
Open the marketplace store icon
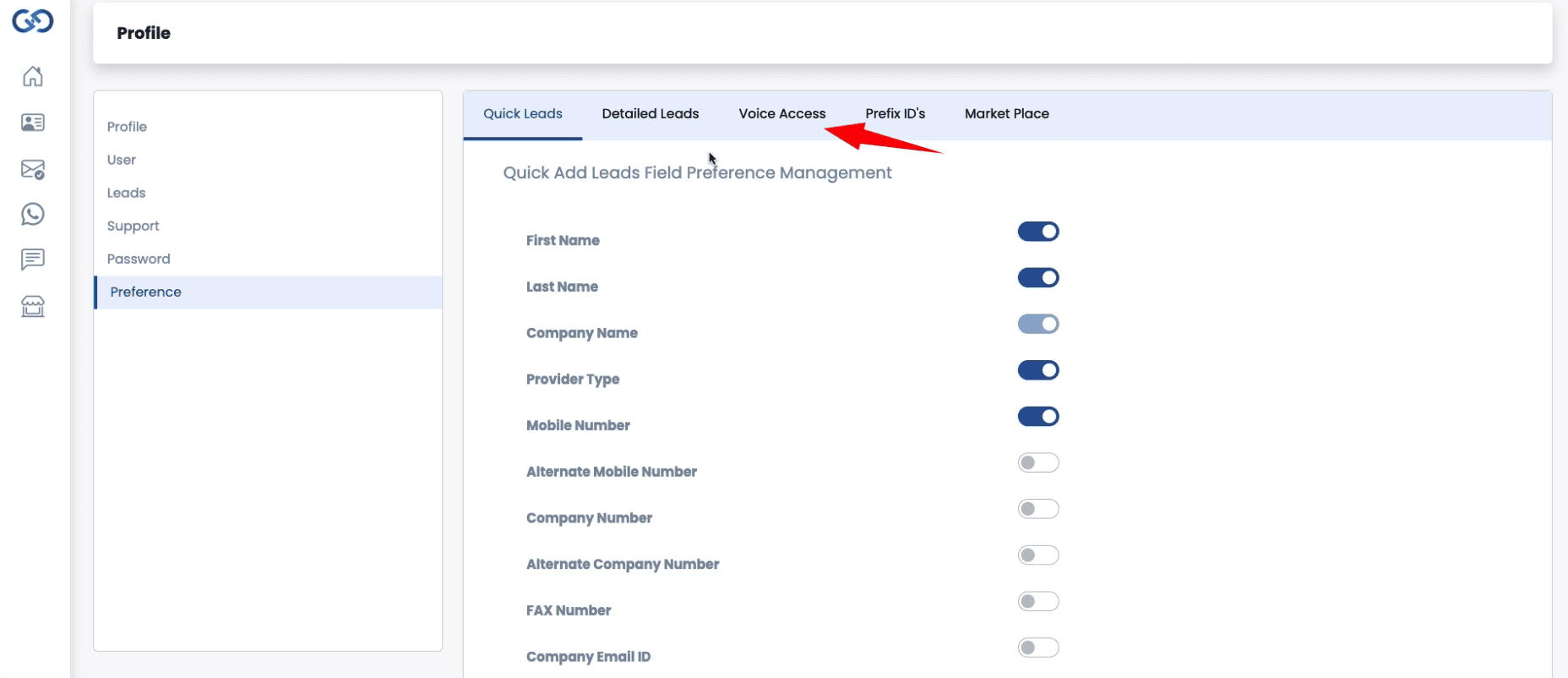[x=33, y=306]
